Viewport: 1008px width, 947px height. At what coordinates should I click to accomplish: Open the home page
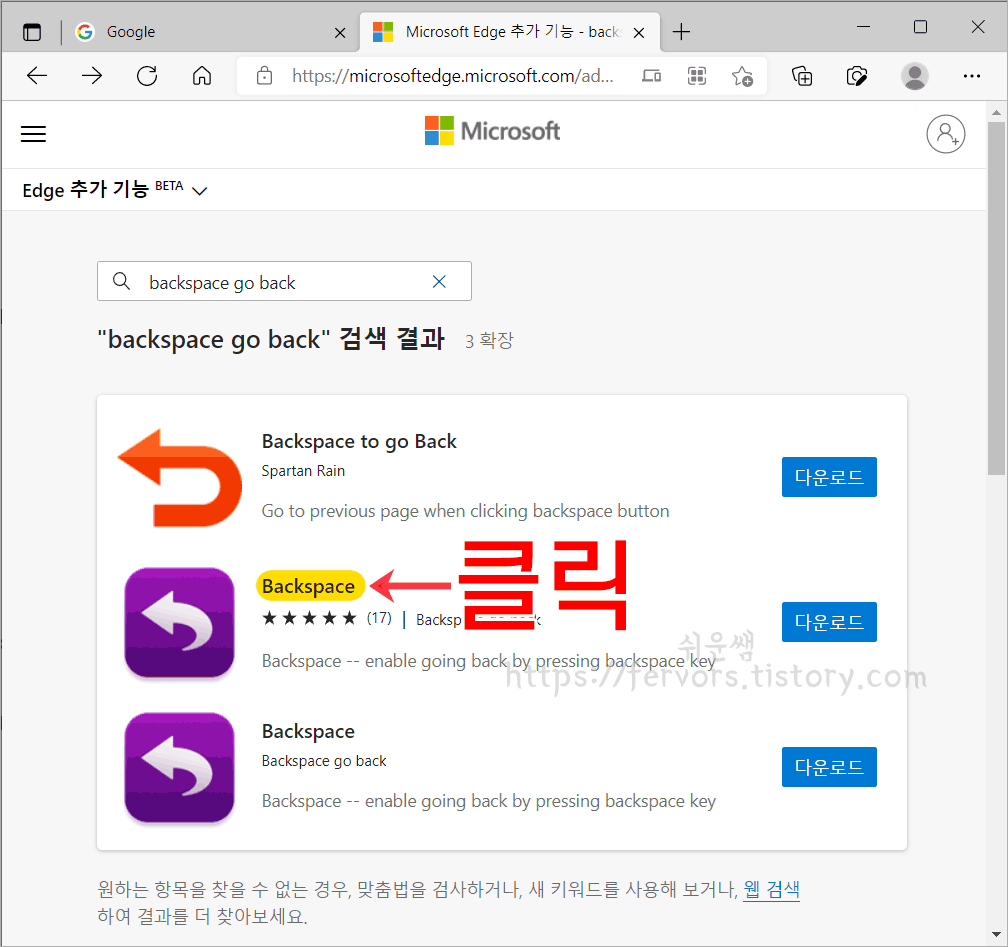click(202, 76)
